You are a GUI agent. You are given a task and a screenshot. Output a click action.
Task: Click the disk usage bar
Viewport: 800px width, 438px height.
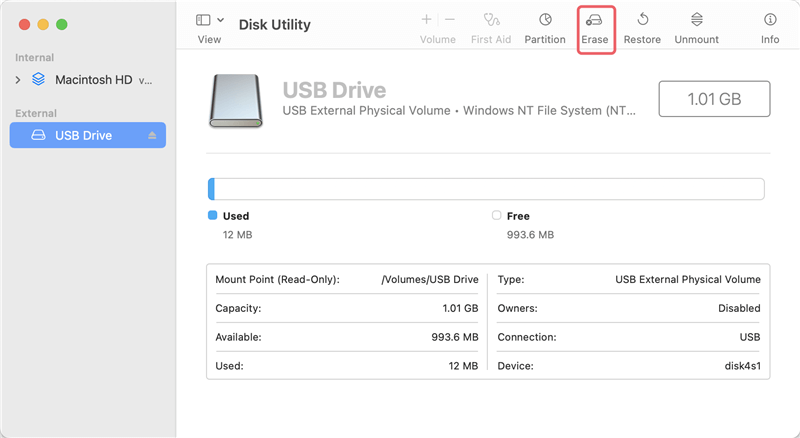pos(486,189)
